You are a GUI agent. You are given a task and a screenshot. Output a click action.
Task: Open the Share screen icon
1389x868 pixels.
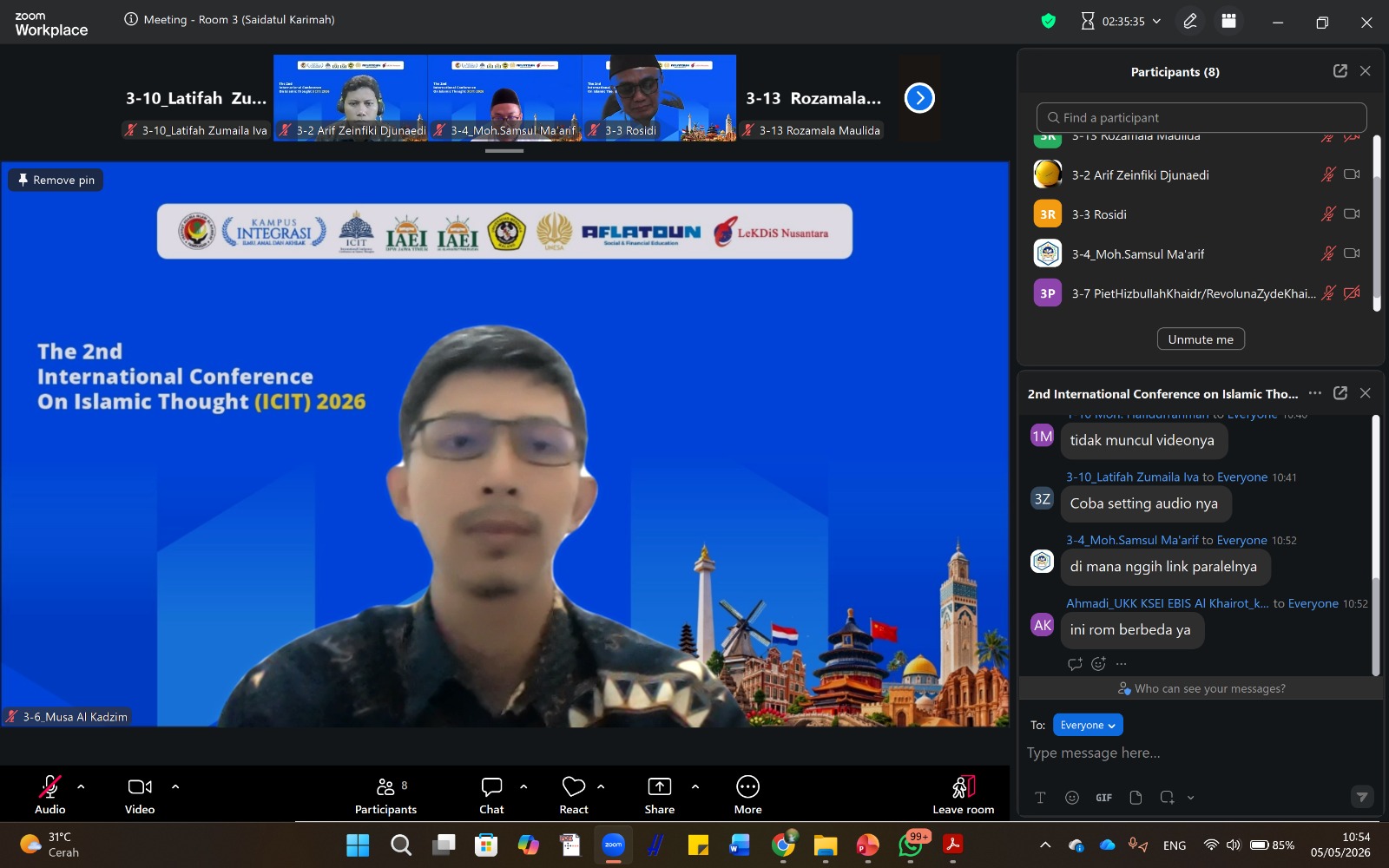660,786
